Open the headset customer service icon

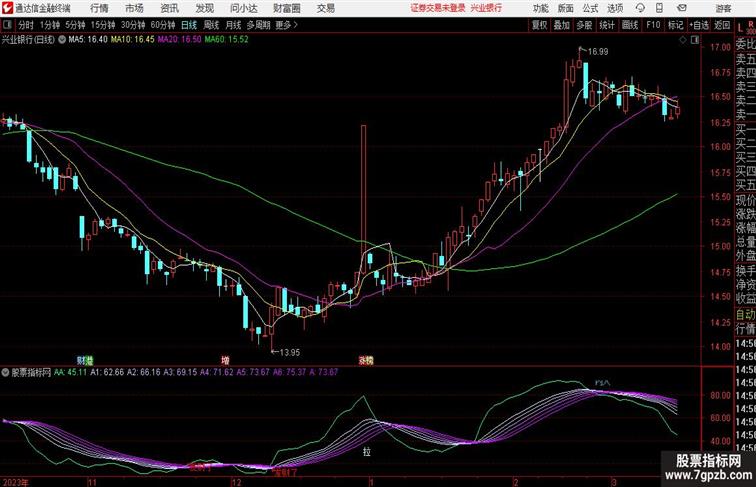[640, 8]
